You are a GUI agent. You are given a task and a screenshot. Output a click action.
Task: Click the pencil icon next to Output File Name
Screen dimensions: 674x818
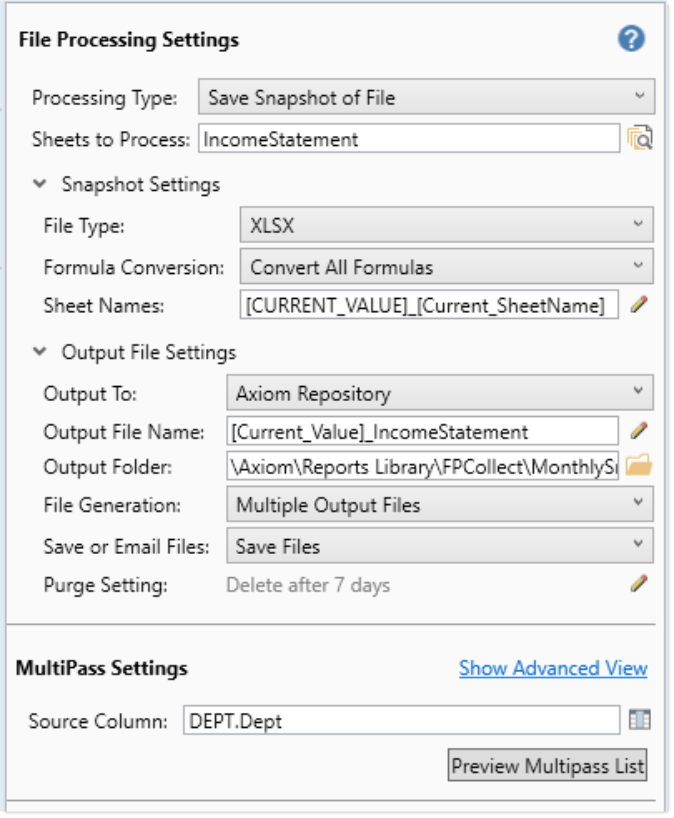tap(639, 432)
